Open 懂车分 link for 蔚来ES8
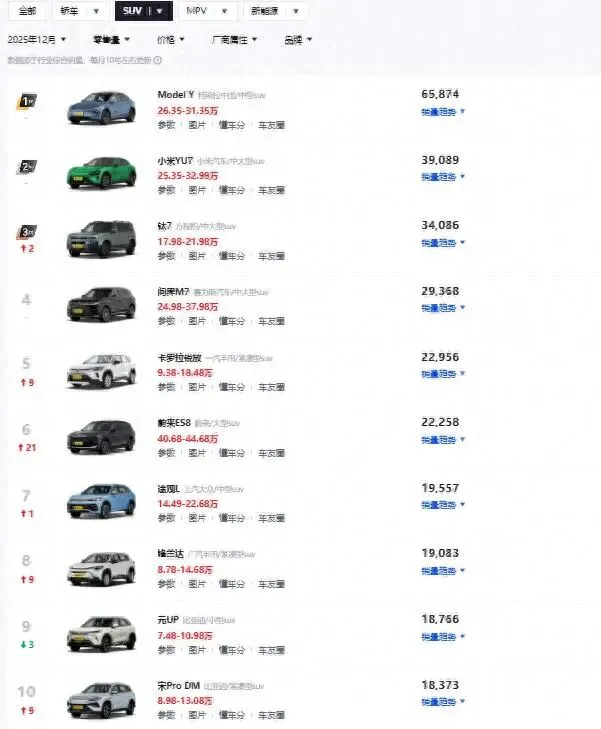 tap(232, 452)
